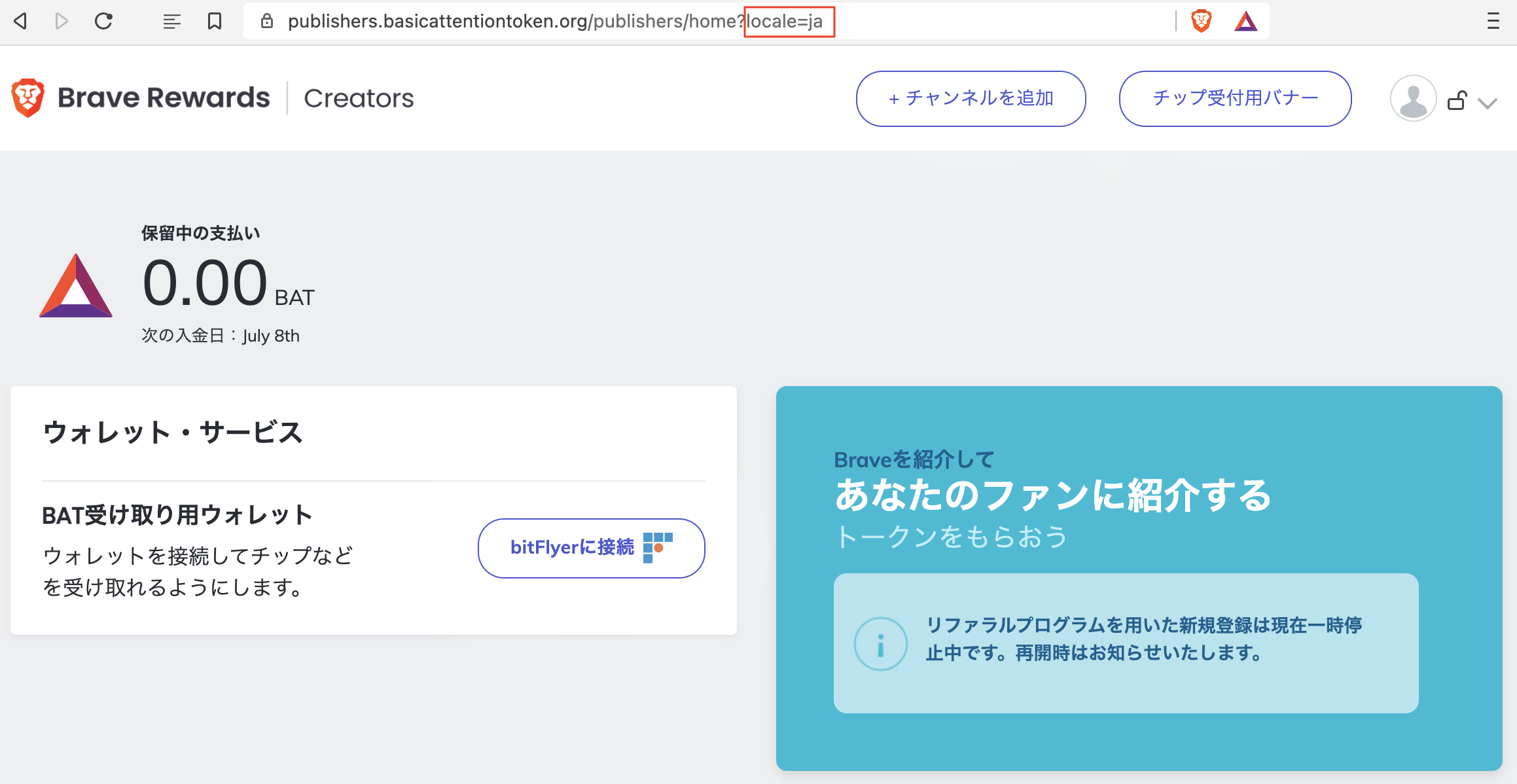Click the large BAT triangle logo

[x=76, y=285]
